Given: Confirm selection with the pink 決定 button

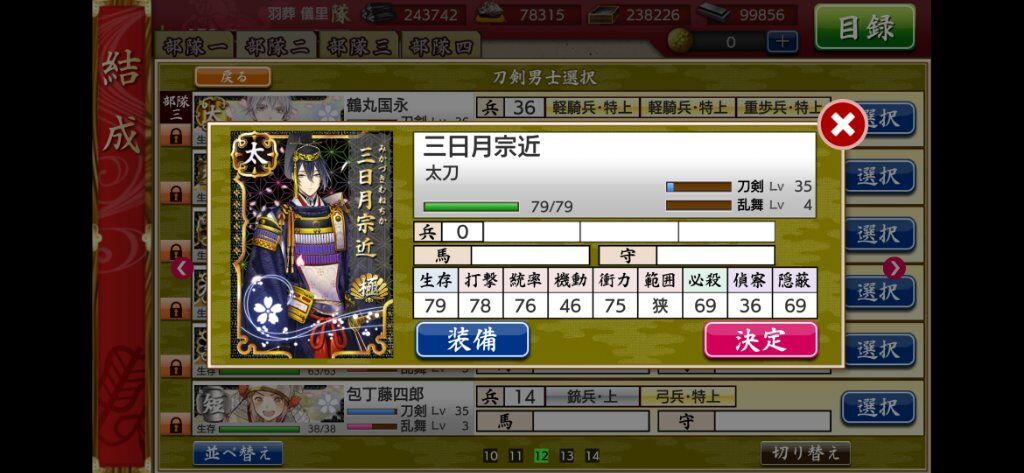Looking at the screenshot, I should pyautogui.click(x=761, y=340).
